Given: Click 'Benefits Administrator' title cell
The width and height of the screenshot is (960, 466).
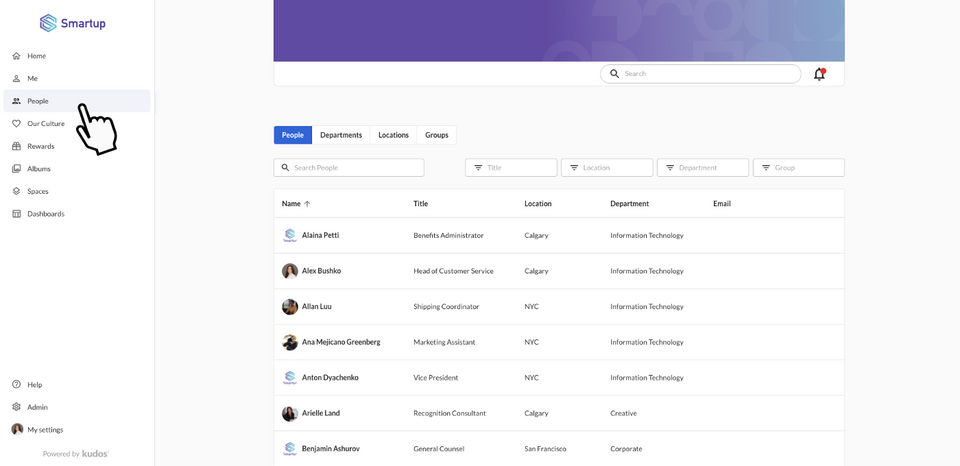Looking at the screenshot, I should (448, 235).
